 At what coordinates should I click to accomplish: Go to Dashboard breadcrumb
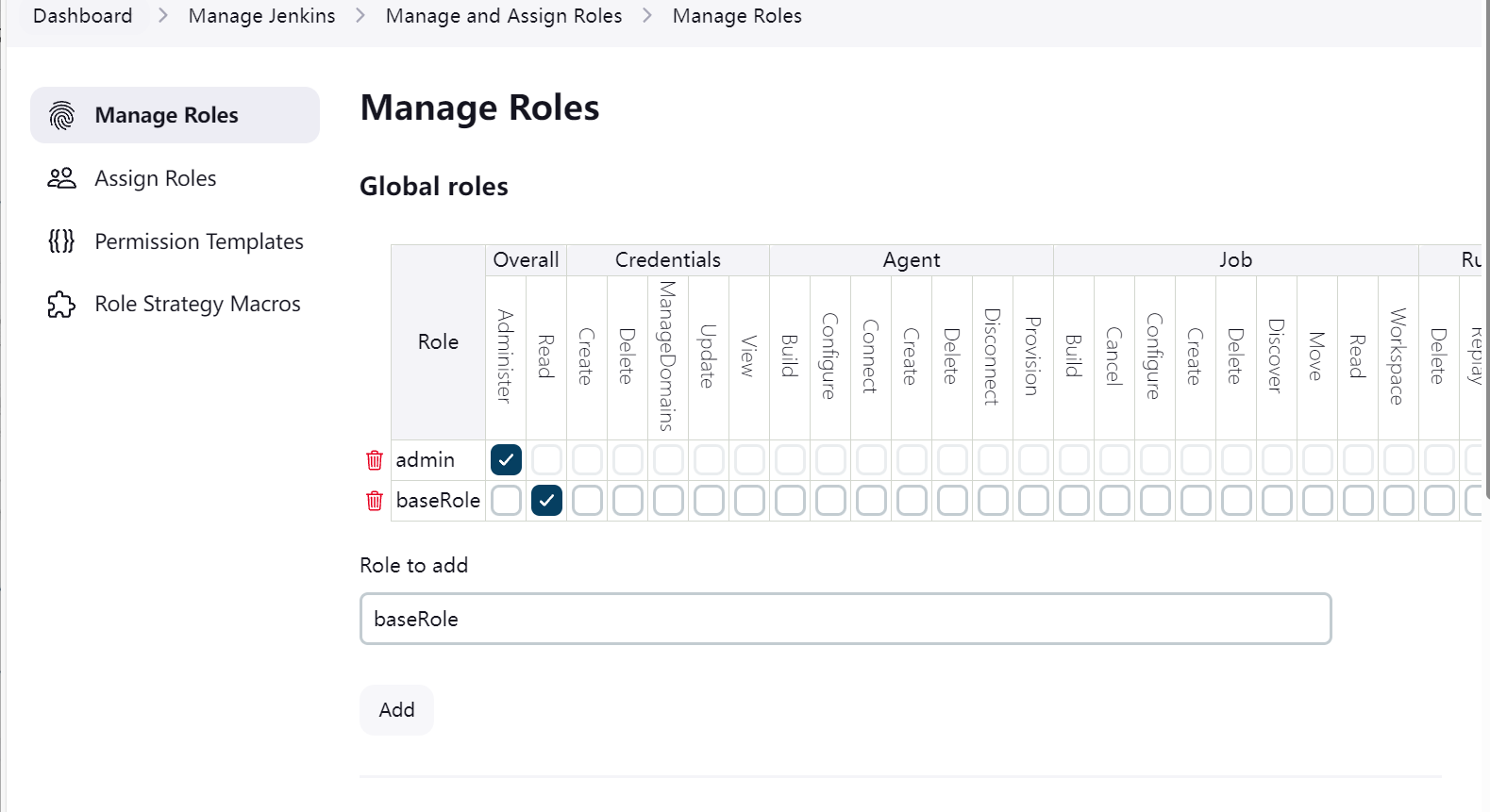click(x=83, y=16)
